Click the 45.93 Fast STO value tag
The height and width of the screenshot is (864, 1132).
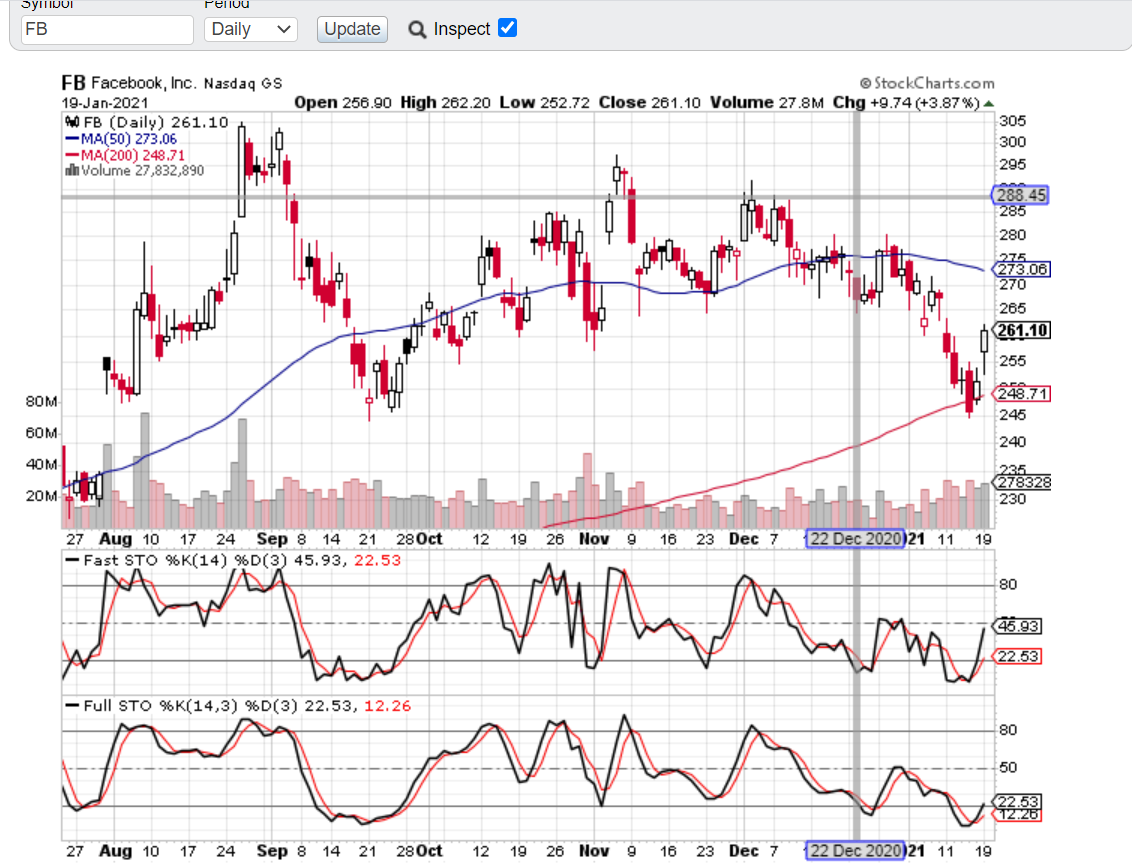coord(1017,627)
